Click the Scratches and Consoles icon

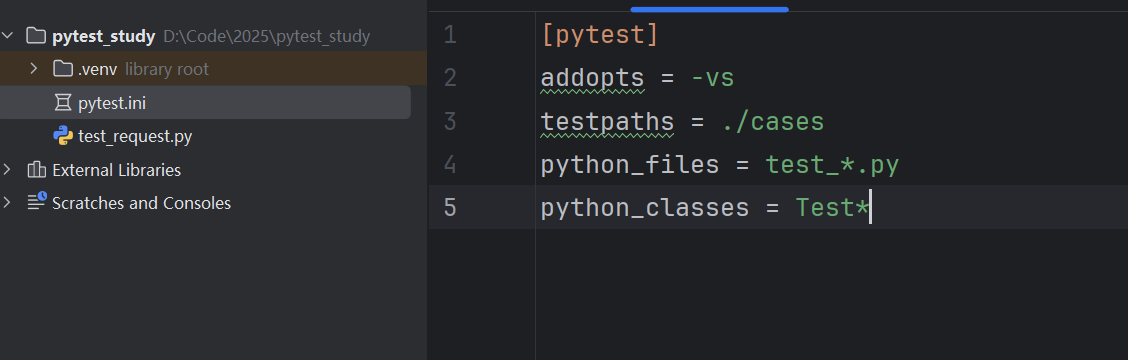click(x=37, y=202)
